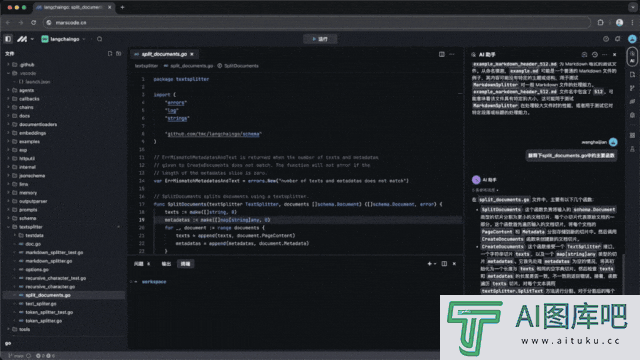Screen dimensions: 640x360
Task: Click the notifications bell in top bar
Action: pyautogui.click(x=618, y=39)
